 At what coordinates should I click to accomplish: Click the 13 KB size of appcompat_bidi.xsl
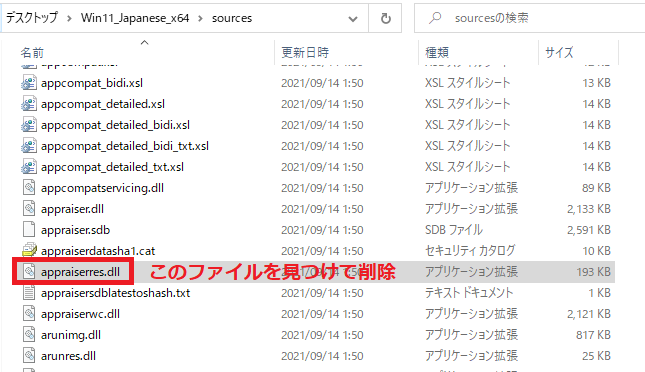click(596, 83)
